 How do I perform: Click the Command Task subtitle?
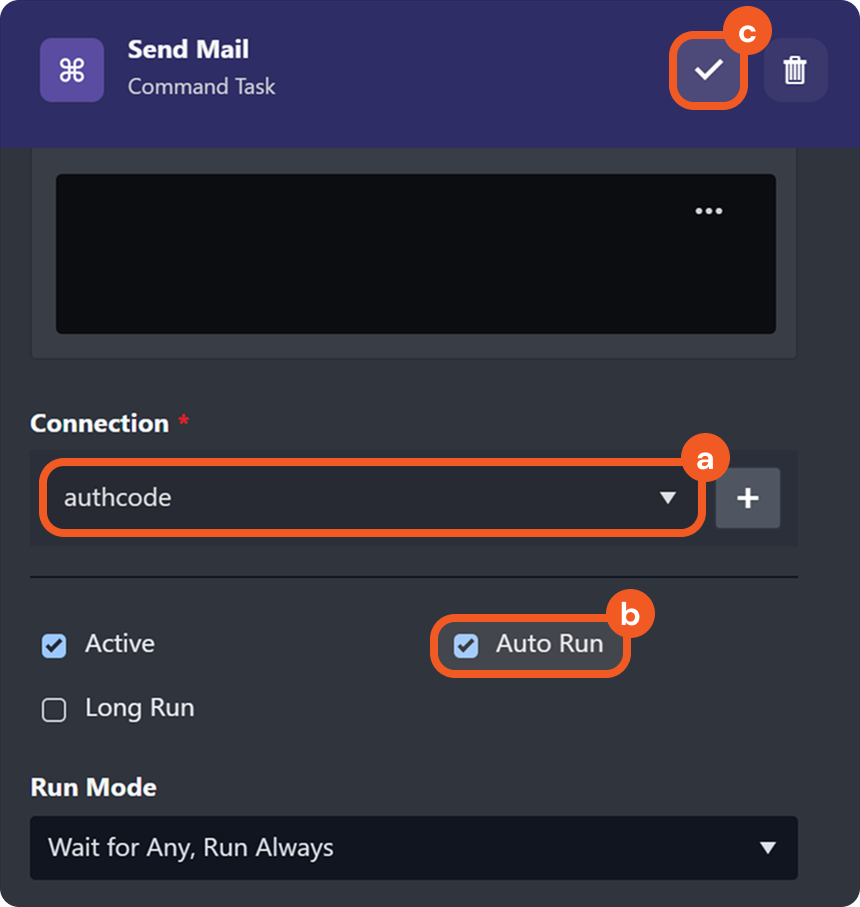[201, 87]
